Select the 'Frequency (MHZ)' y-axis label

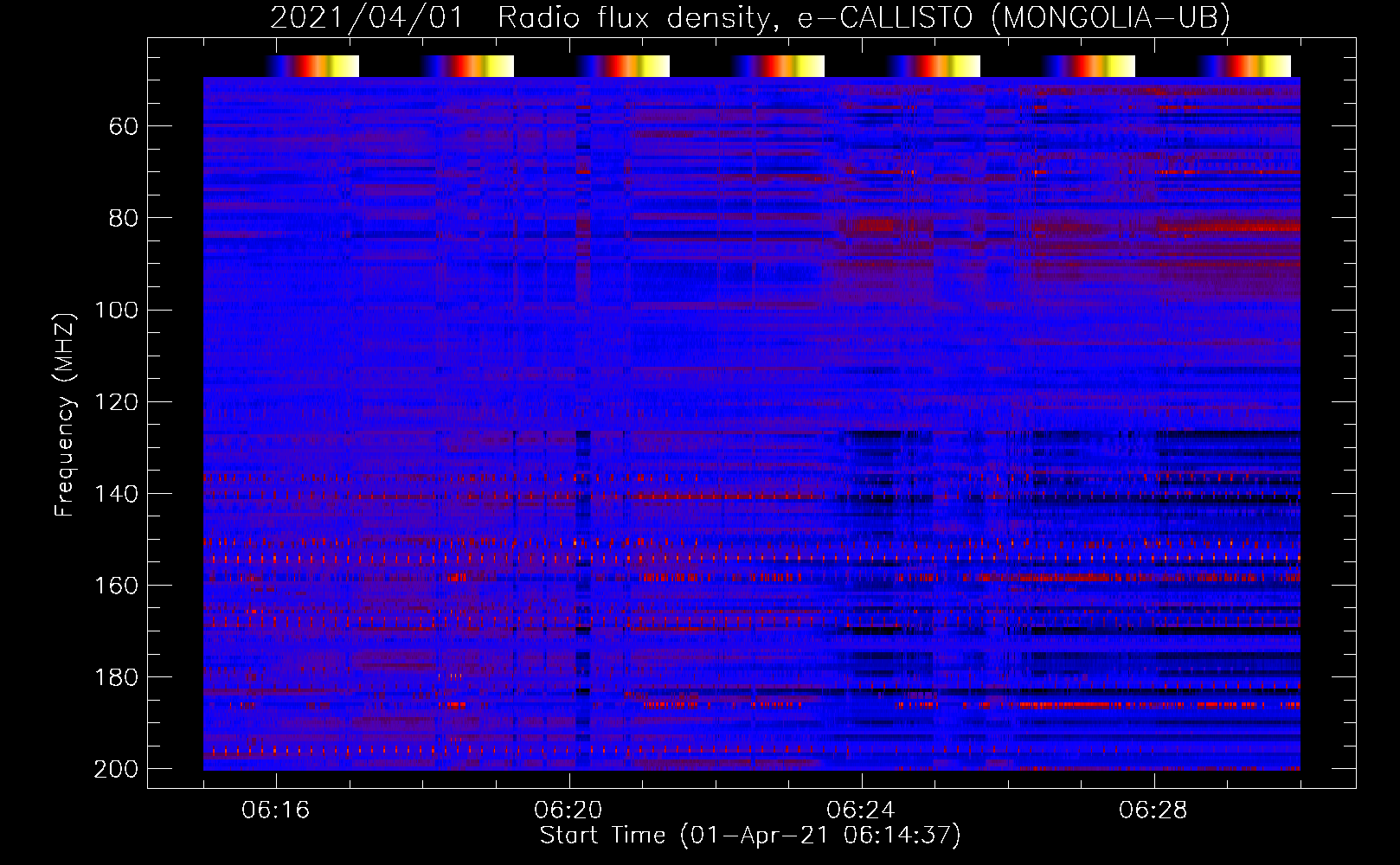[x=65, y=414]
